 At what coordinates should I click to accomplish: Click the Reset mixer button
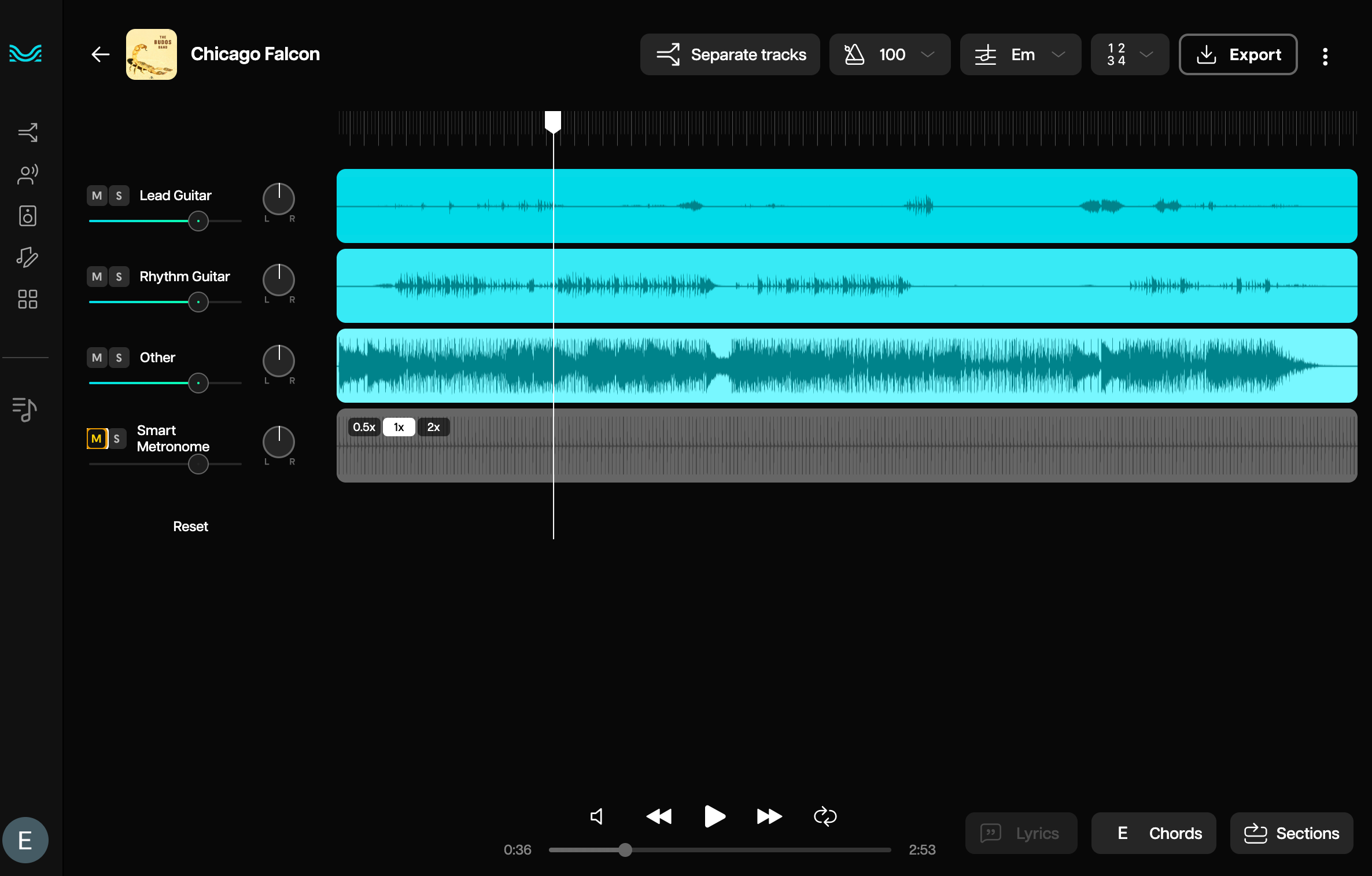pyautogui.click(x=190, y=527)
